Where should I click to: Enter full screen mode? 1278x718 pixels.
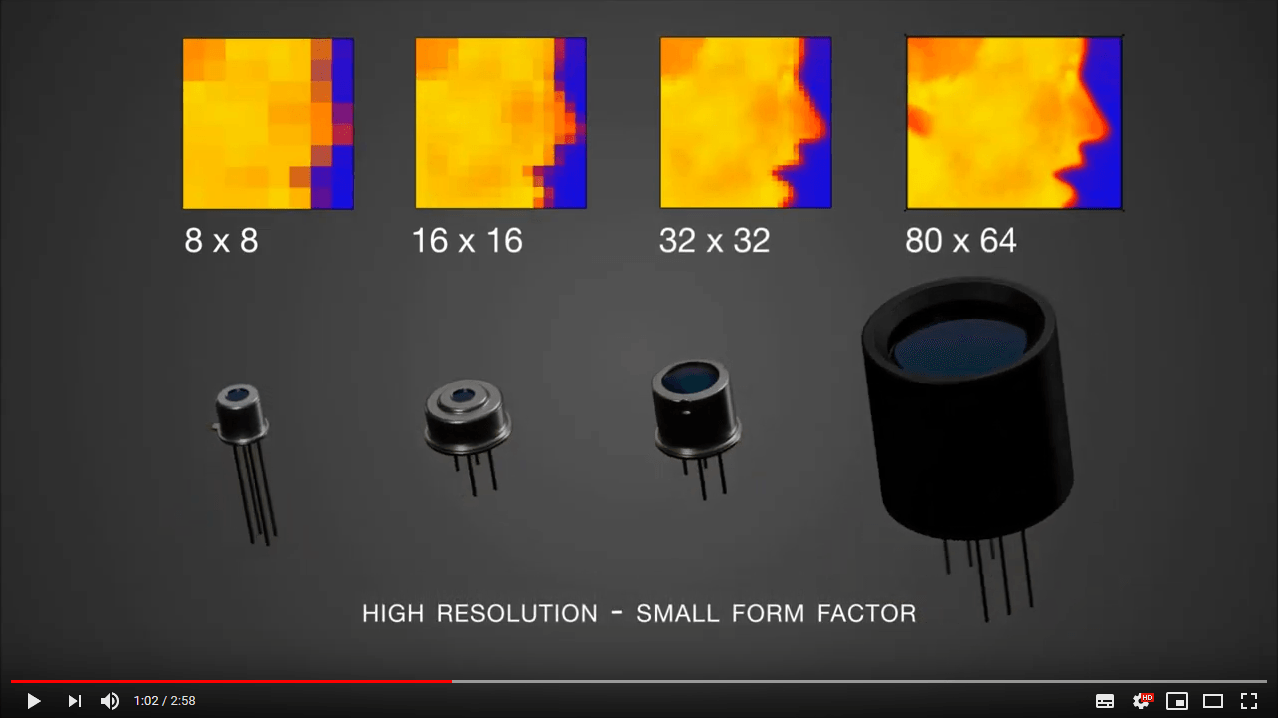point(1249,701)
